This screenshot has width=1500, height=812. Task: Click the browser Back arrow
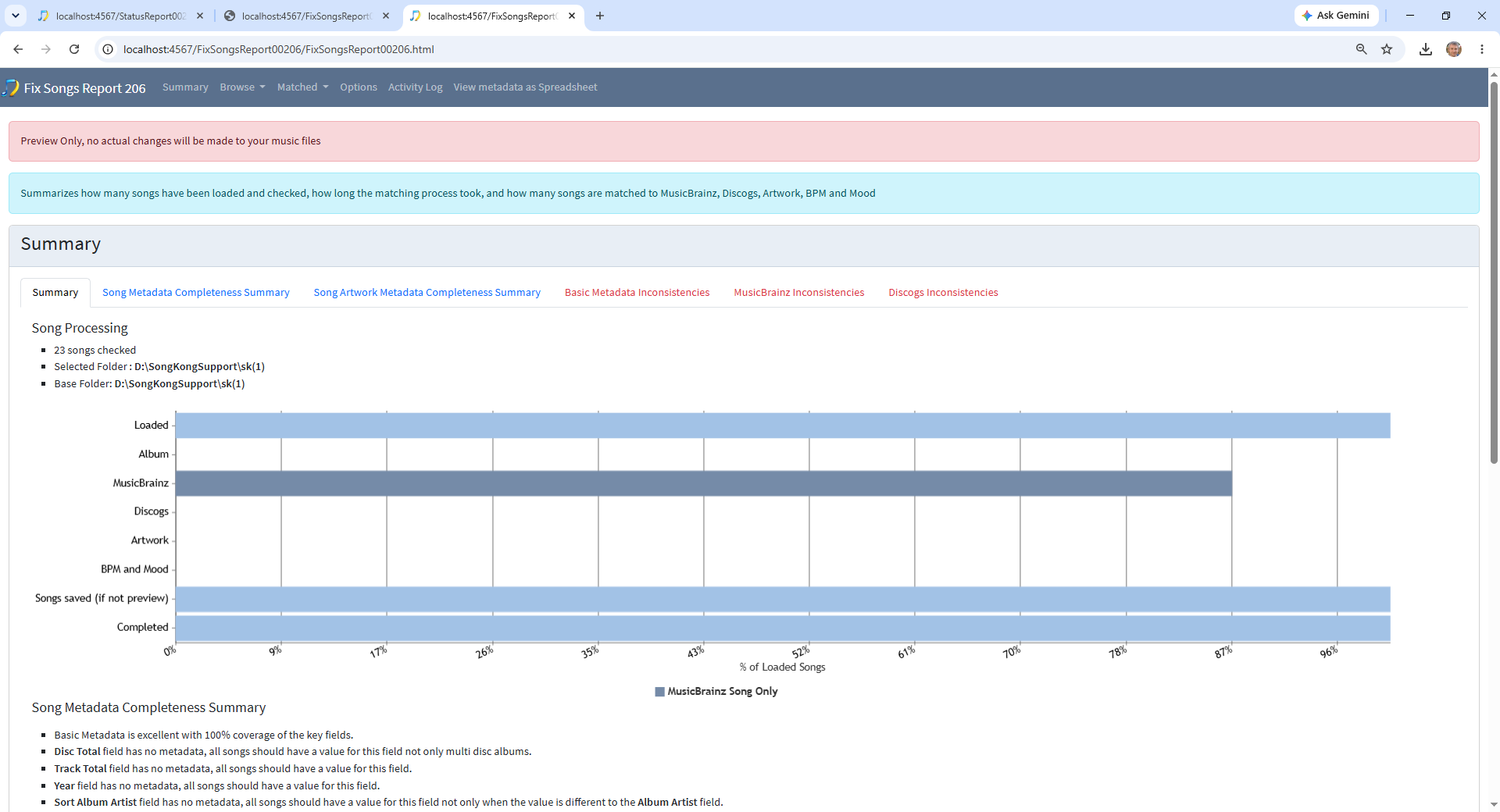(18, 49)
